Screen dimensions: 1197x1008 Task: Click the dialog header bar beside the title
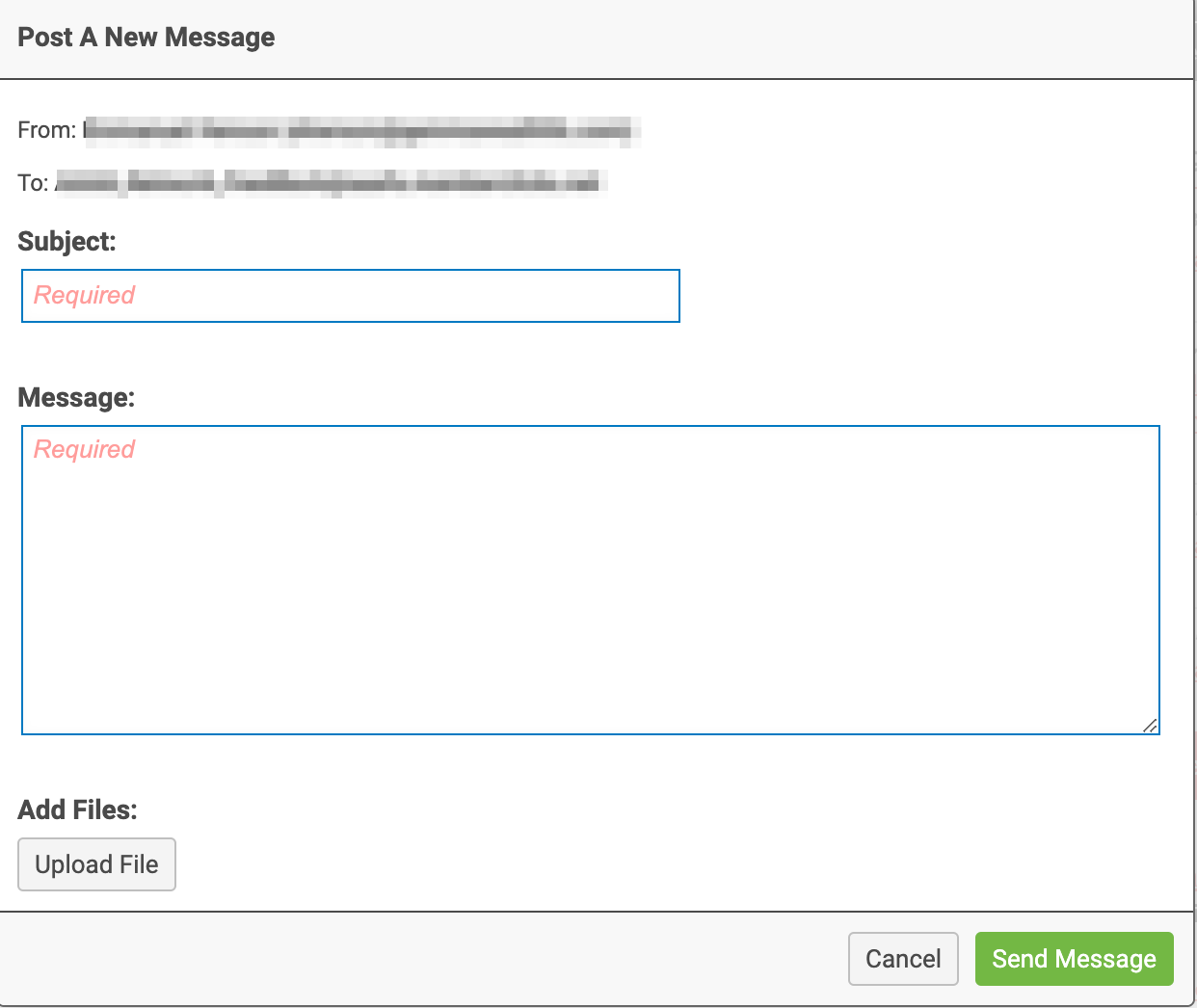tap(732, 39)
